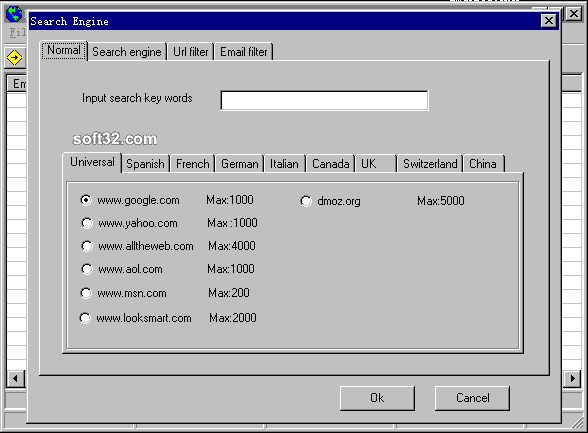Screen dimensions: 588x433
Task: Open the Url filter tab
Action: 190,52
